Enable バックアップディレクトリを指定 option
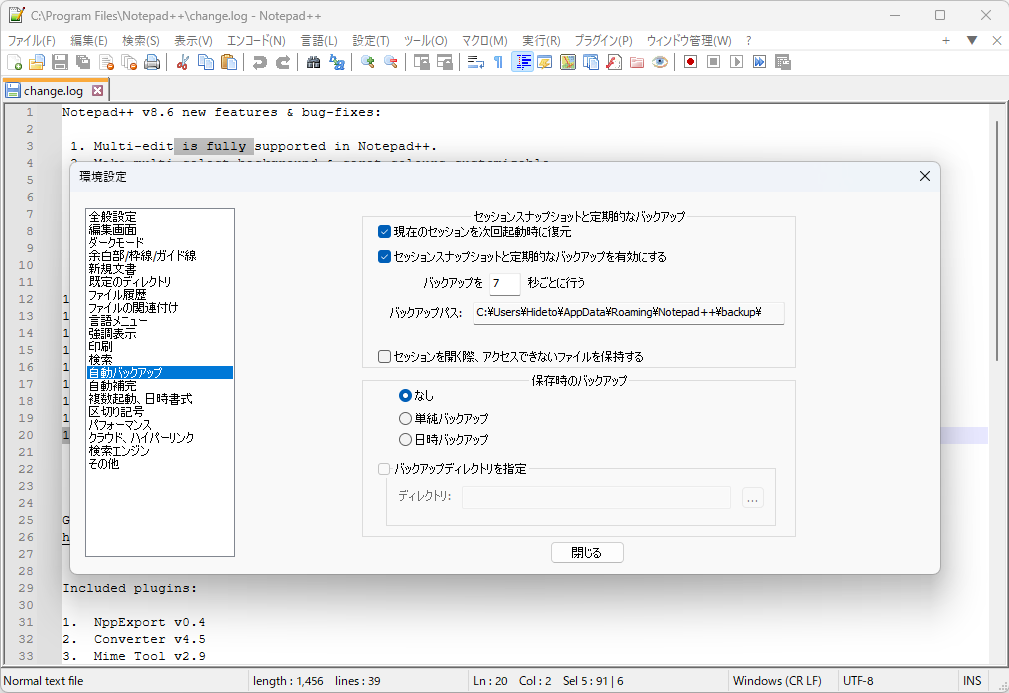Viewport: 1009px width, 693px height. pos(384,468)
